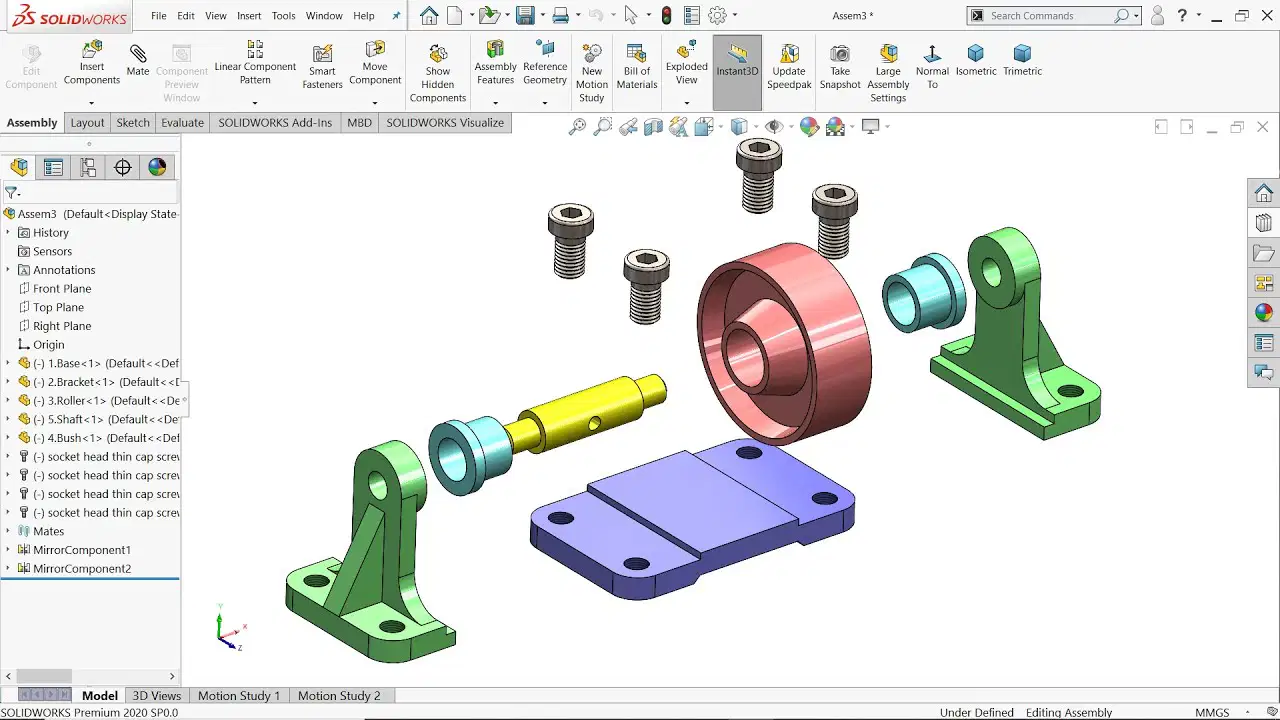This screenshot has height=720, width=1280.
Task: Open the Assembly Features dropdown arrow
Action: tap(495, 103)
